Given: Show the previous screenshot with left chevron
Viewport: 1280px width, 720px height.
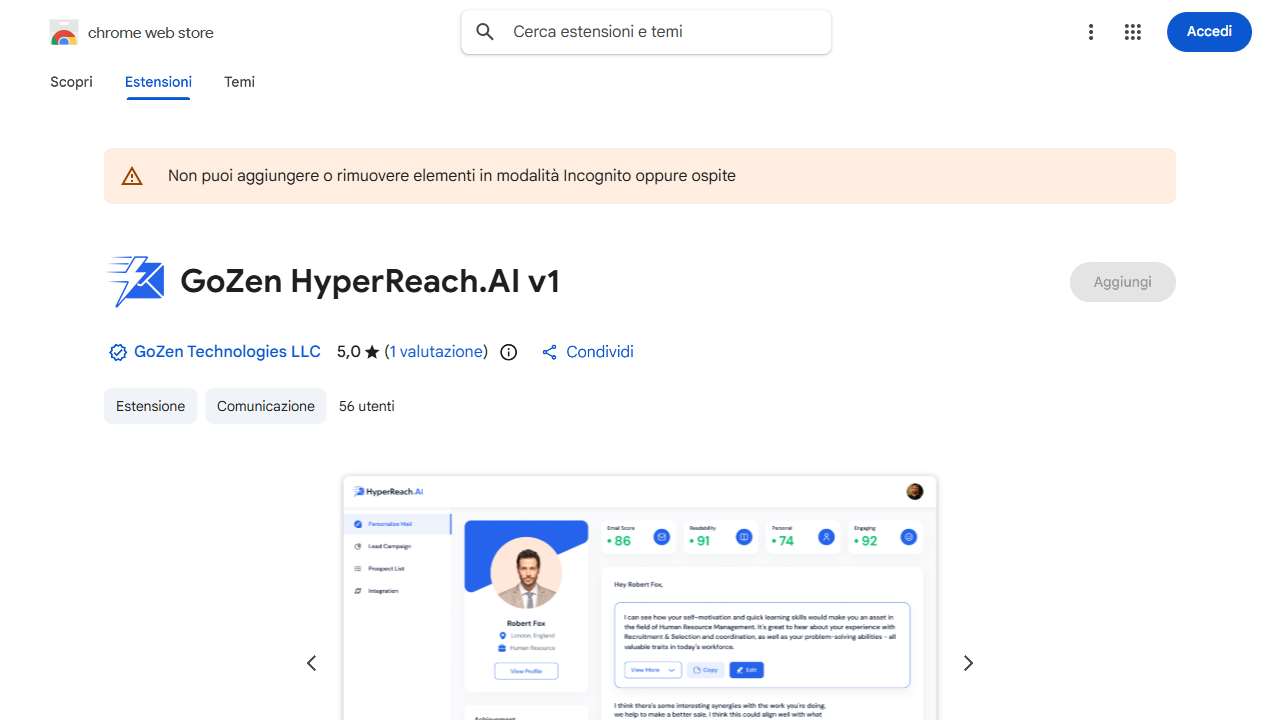Looking at the screenshot, I should click(311, 663).
